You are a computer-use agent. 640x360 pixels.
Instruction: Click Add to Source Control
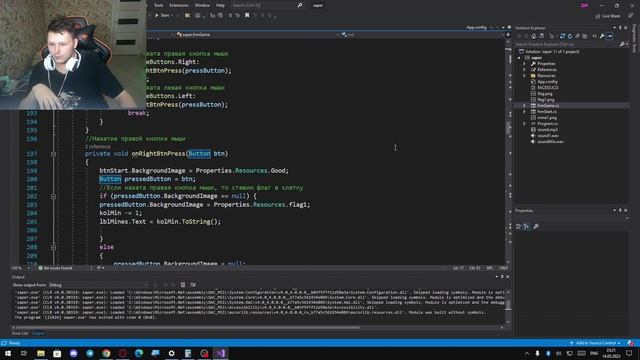point(595,343)
